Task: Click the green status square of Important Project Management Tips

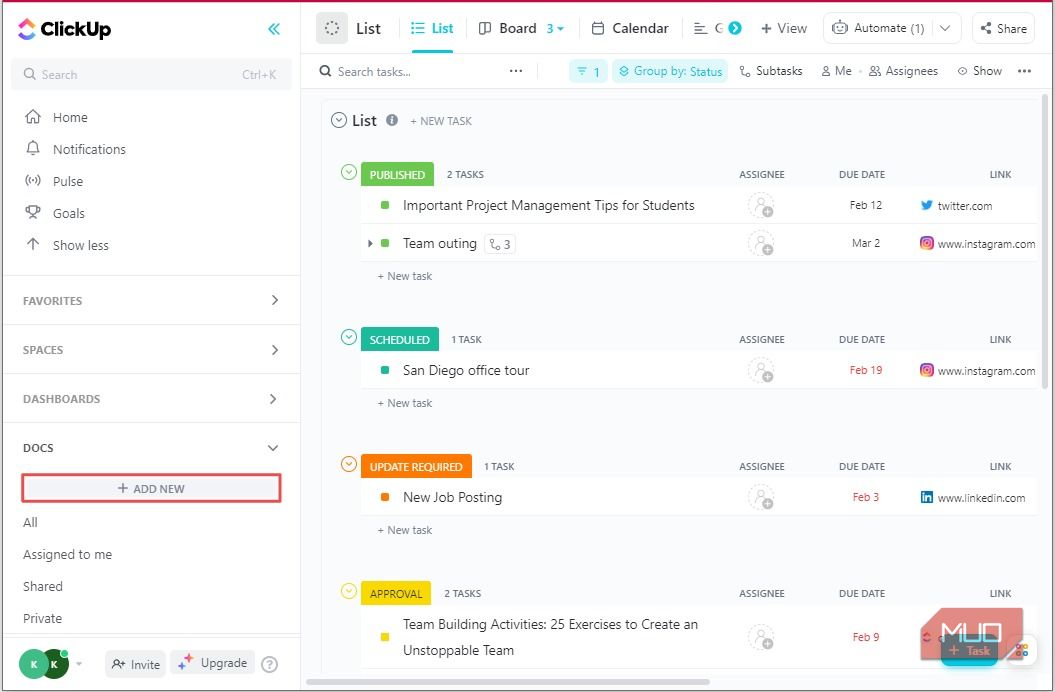Action: pyautogui.click(x=385, y=206)
